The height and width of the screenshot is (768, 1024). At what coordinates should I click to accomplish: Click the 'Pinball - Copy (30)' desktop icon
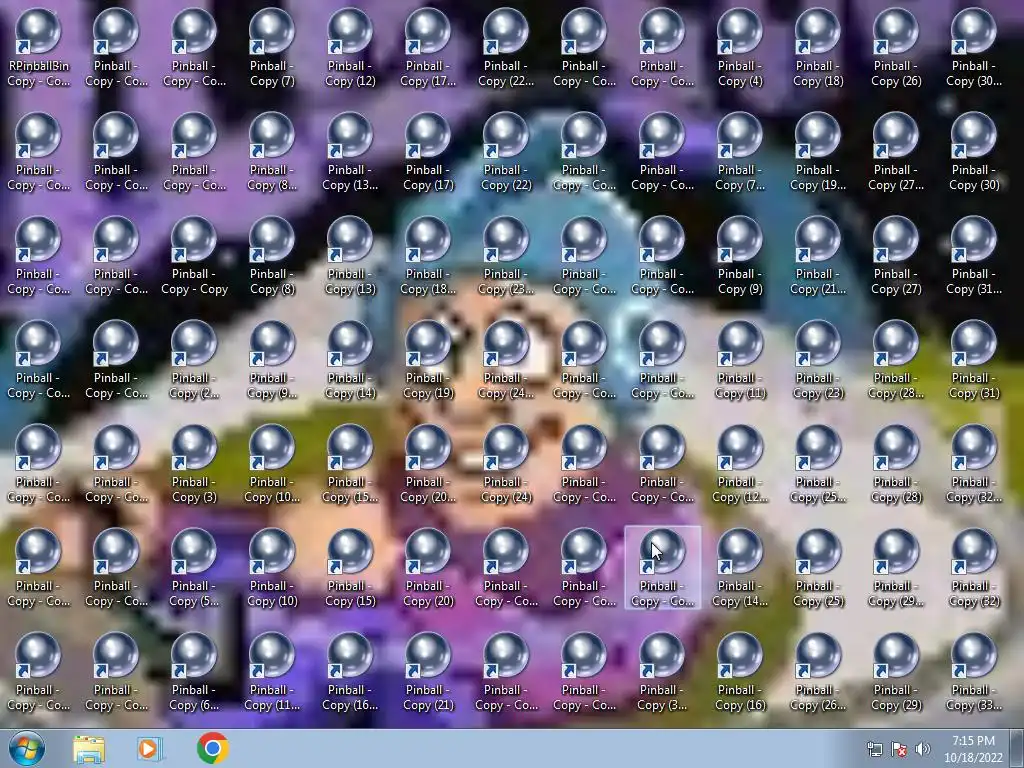click(x=974, y=152)
